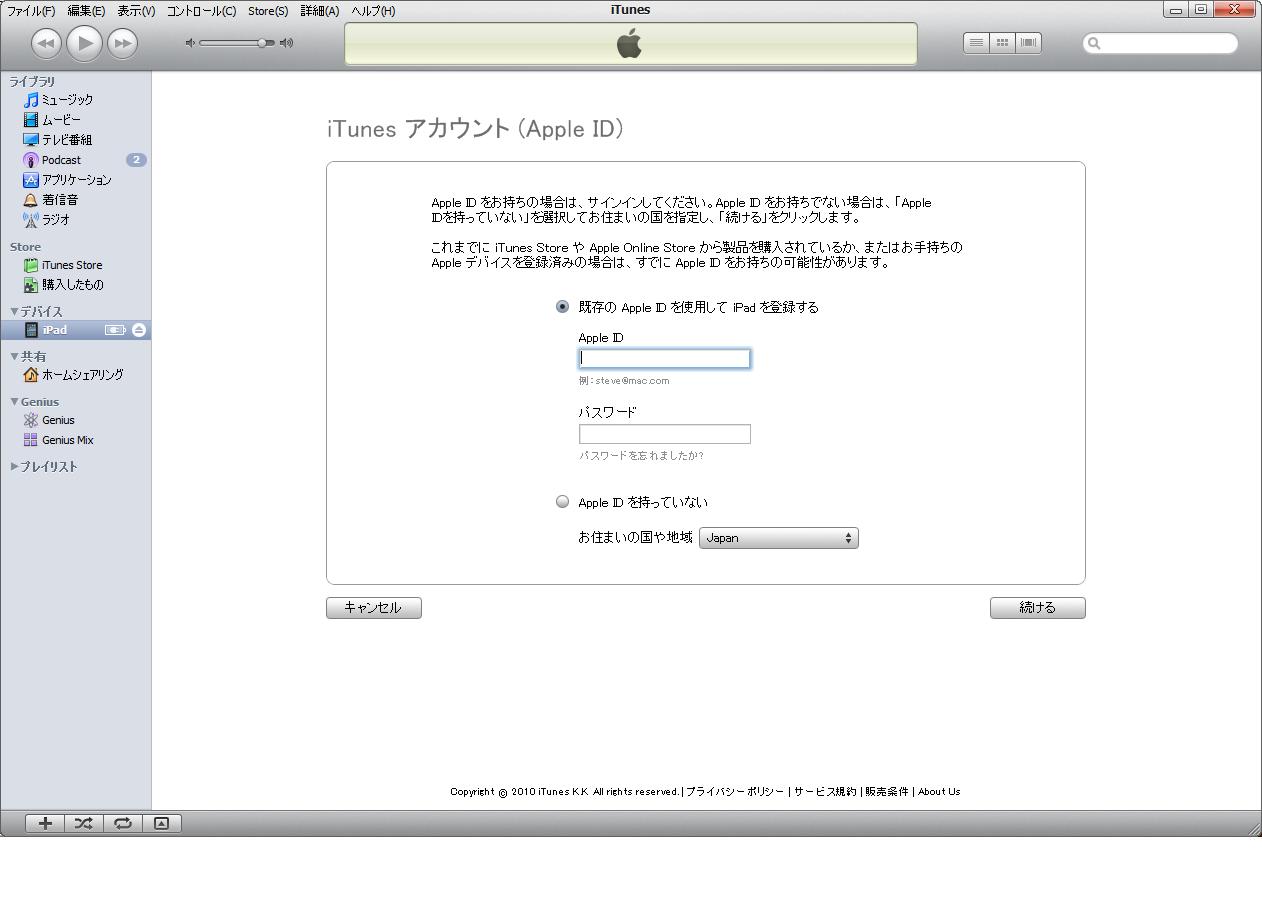Toggle repeat playback
The height and width of the screenshot is (914, 1262).
[x=123, y=824]
